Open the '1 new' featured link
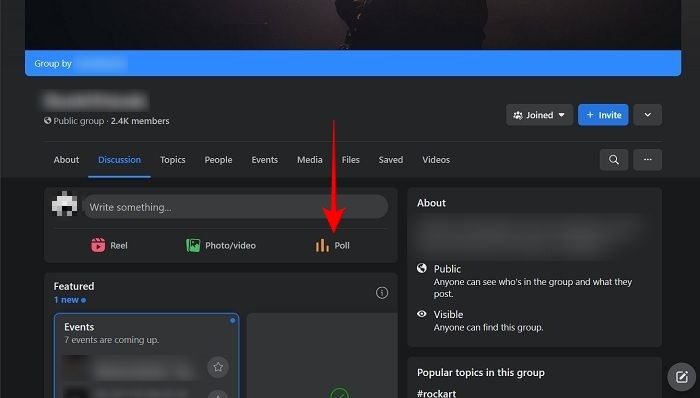The height and width of the screenshot is (398, 700). 70,300
